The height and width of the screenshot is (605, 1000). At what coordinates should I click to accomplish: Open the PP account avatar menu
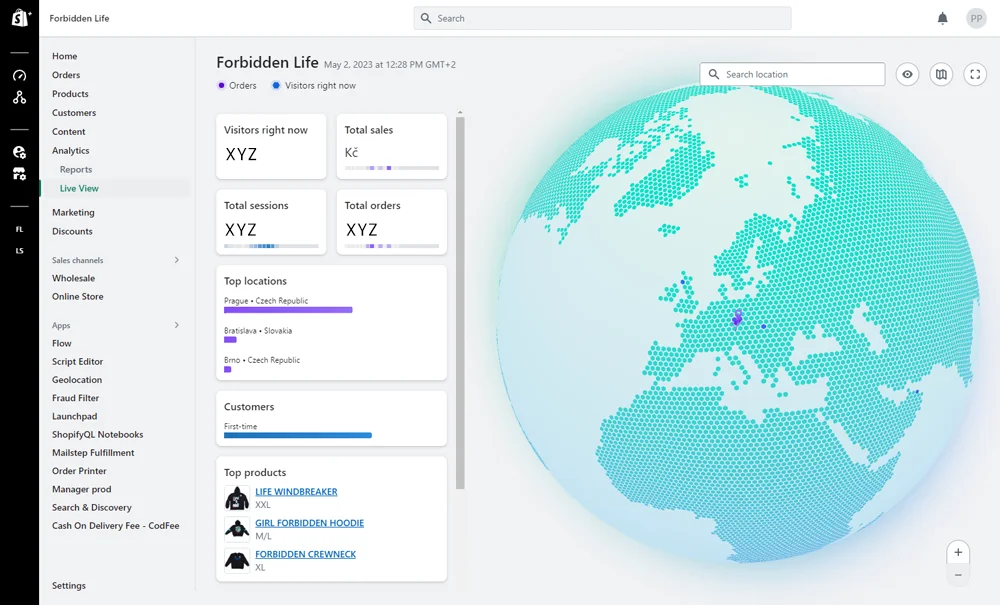point(976,18)
